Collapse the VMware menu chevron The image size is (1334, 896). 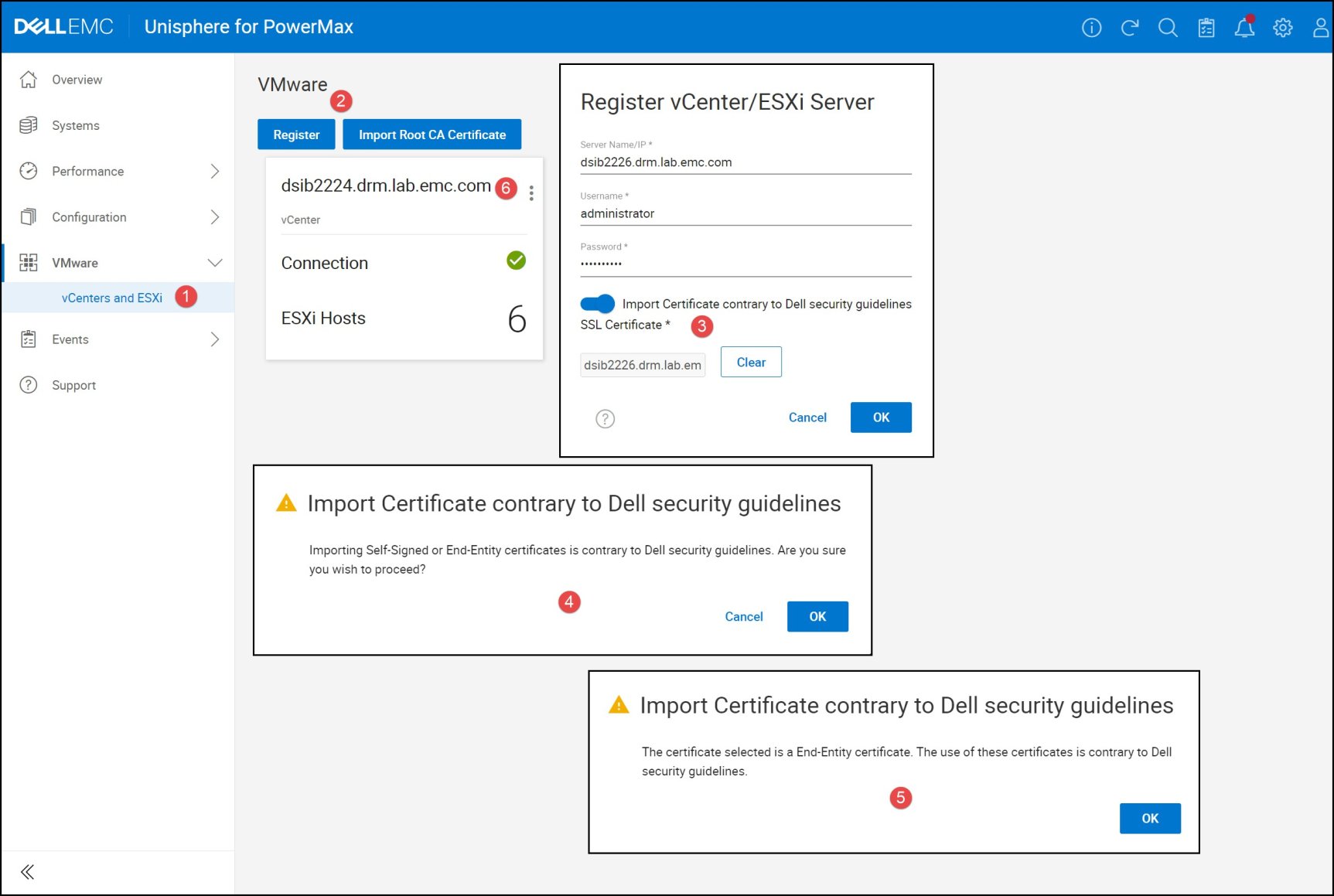[x=215, y=263]
